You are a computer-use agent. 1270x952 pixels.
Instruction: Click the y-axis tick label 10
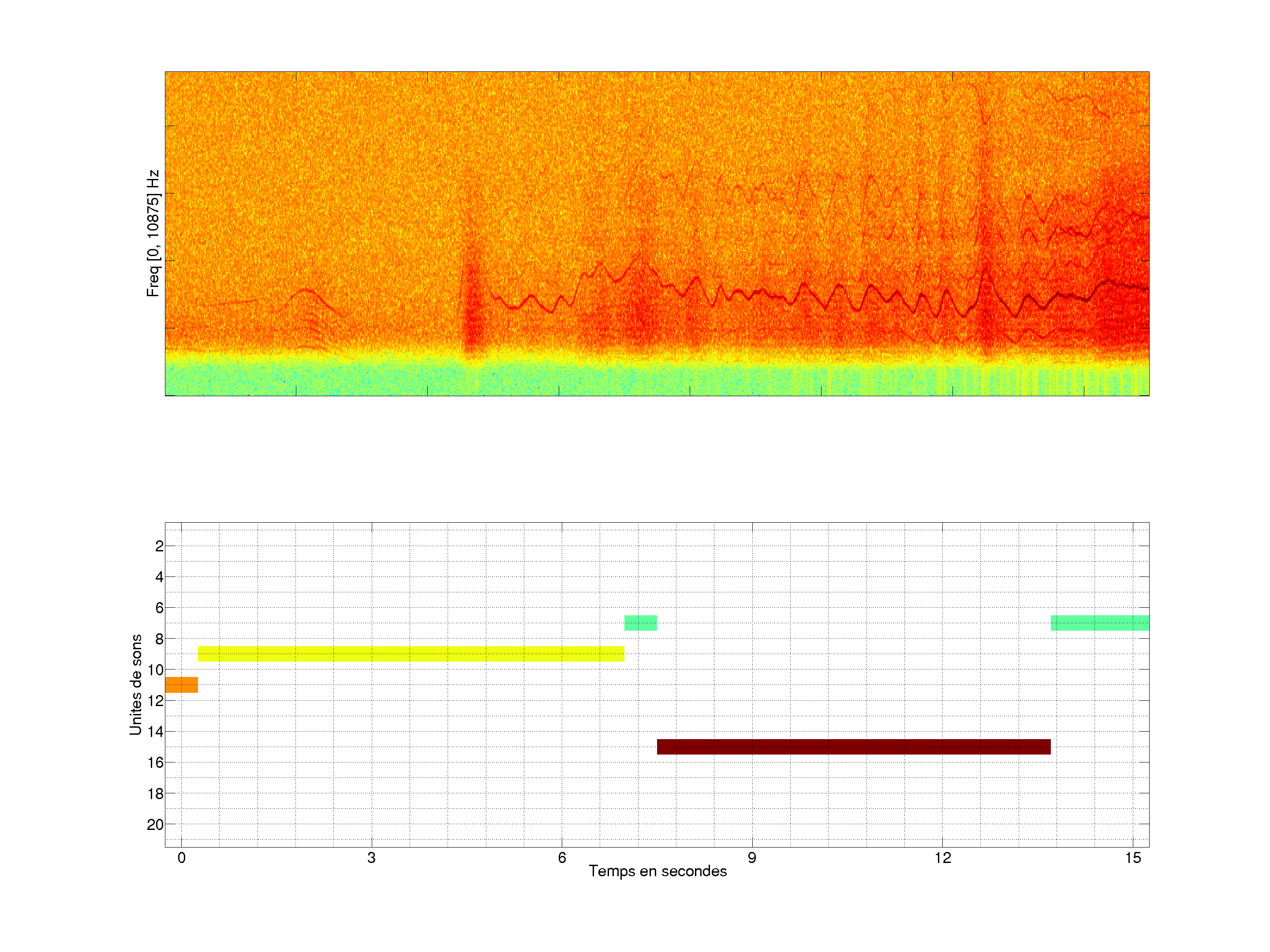156,669
